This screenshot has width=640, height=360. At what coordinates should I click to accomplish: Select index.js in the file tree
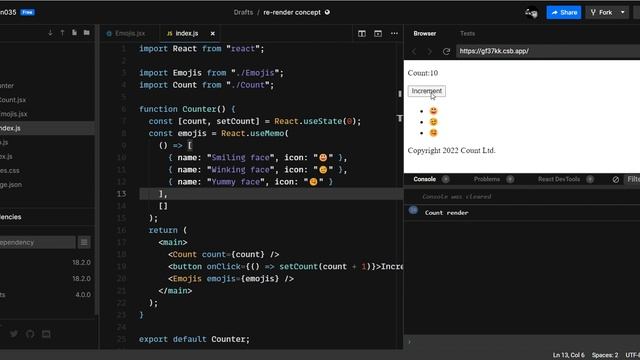[47, 128]
